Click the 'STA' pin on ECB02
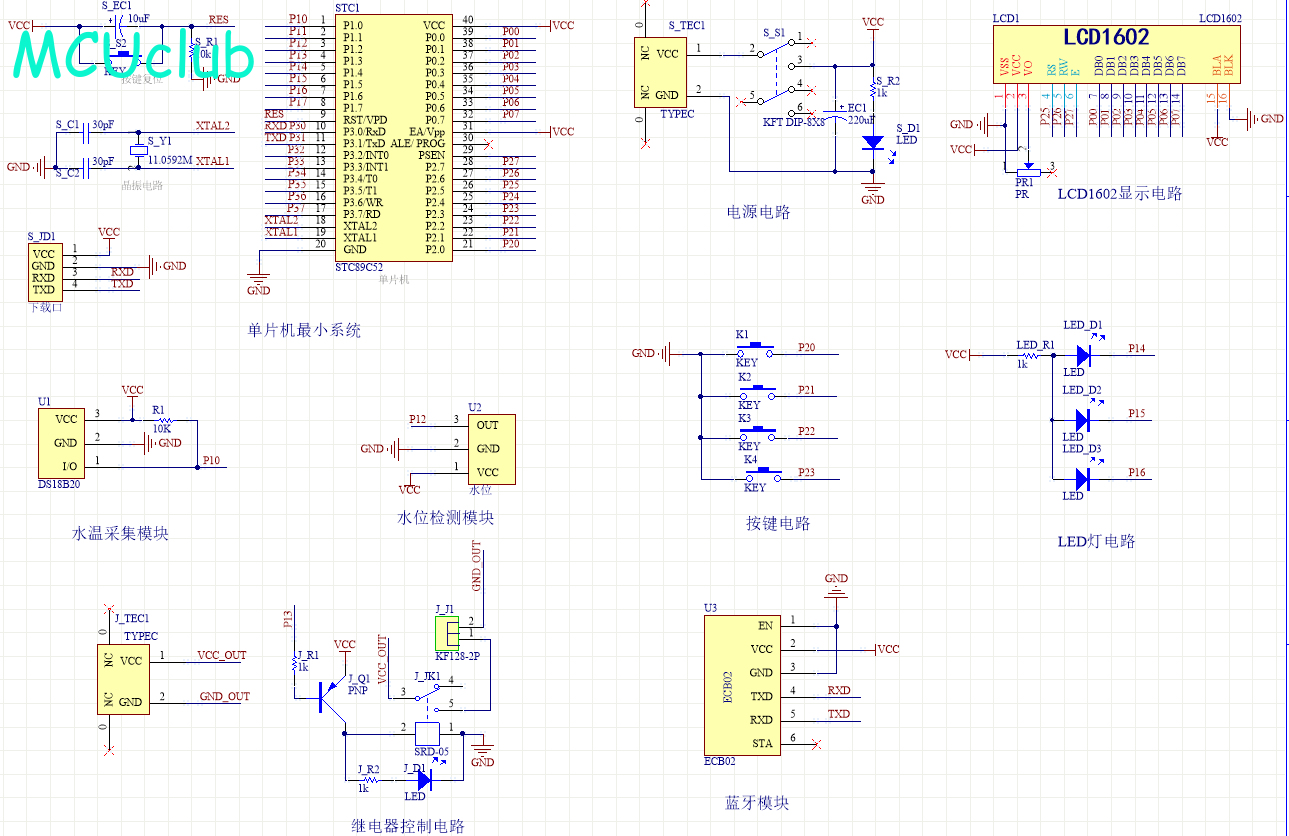This screenshot has height=836, width=1289. point(762,743)
